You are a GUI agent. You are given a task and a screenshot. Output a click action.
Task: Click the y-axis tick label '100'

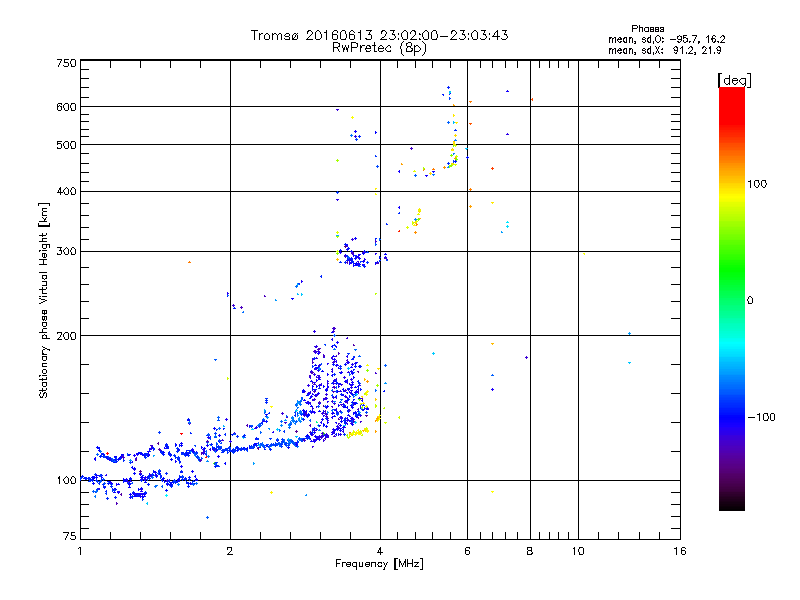point(66,480)
